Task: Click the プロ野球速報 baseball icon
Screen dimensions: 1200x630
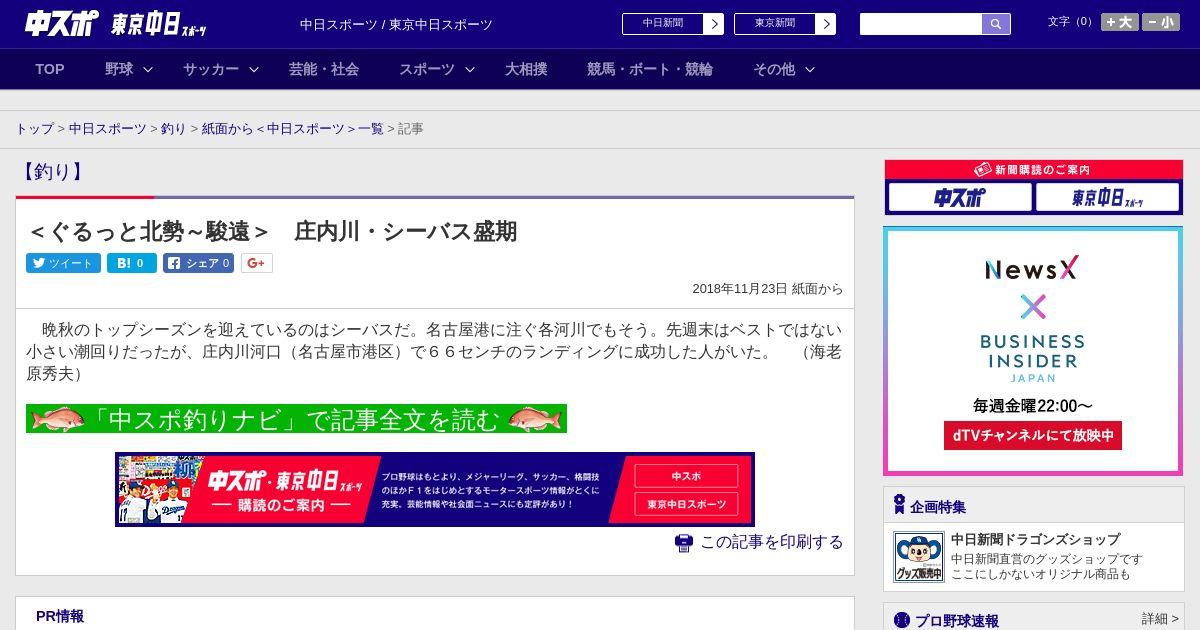Action: pyautogui.click(x=902, y=620)
